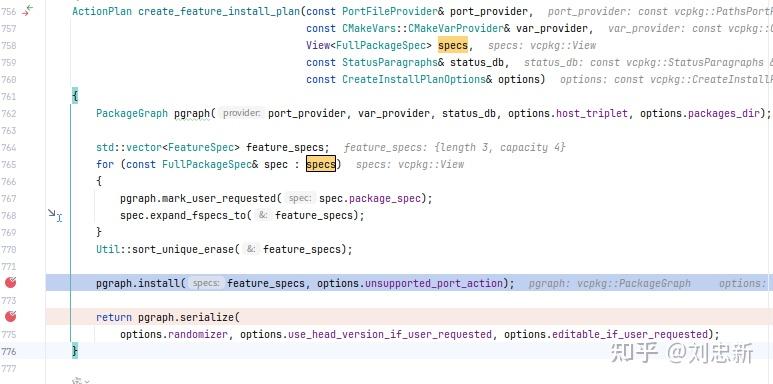The height and width of the screenshot is (384, 773).
Task: Click std::vector on line 764
Action: 129,147
